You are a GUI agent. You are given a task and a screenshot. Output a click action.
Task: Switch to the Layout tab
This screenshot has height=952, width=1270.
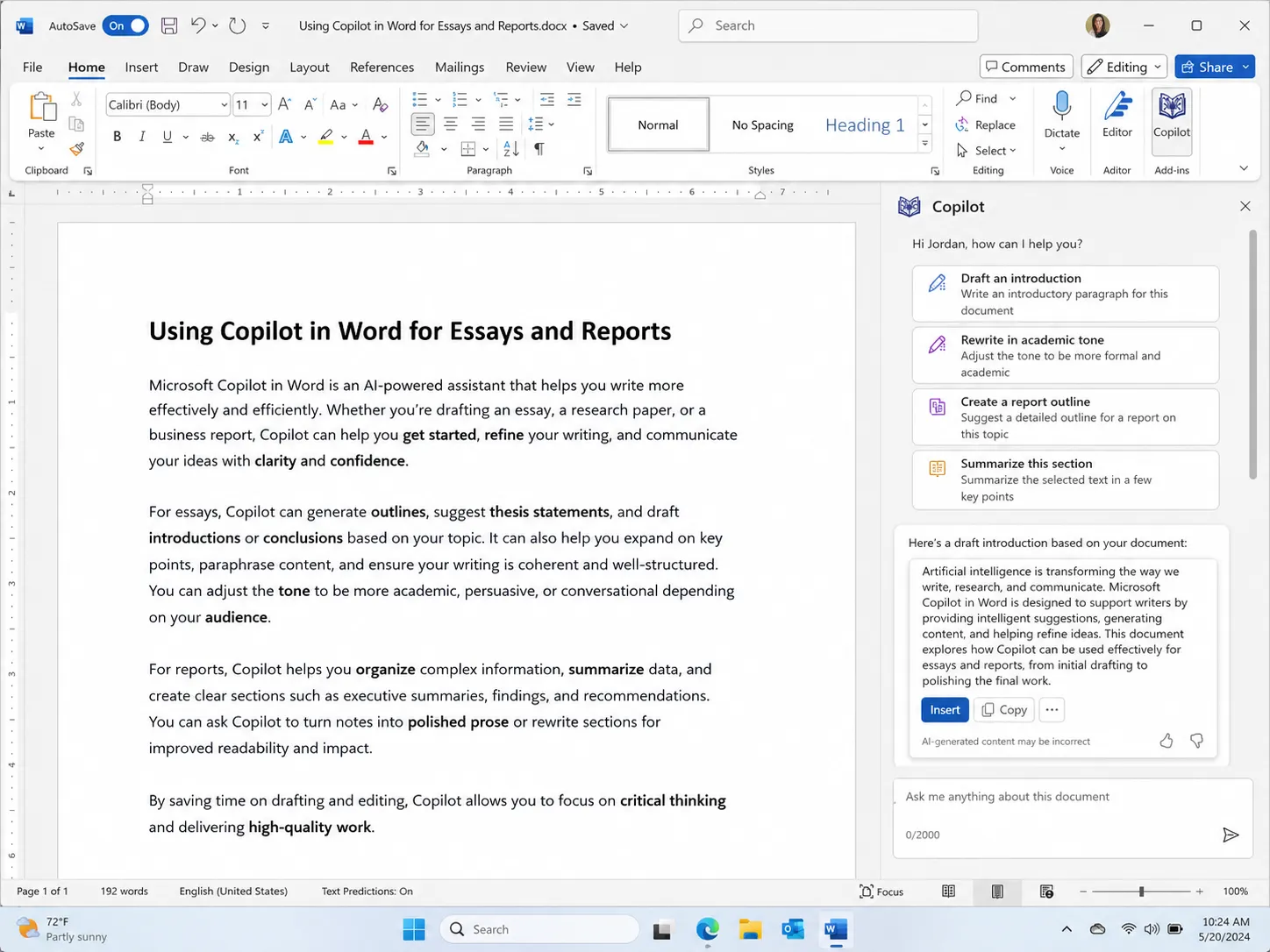(x=310, y=67)
